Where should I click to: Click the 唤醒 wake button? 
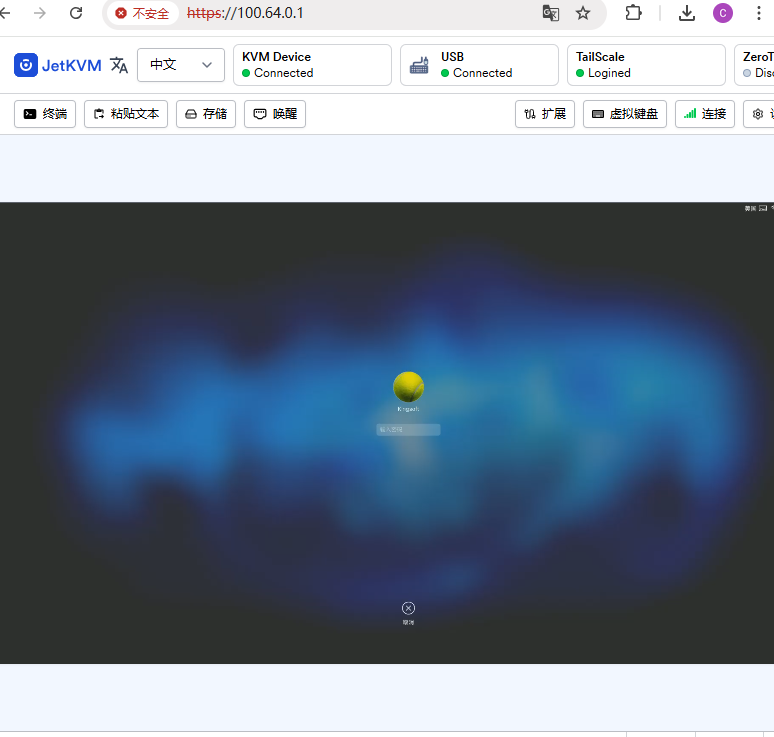click(x=275, y=114)
